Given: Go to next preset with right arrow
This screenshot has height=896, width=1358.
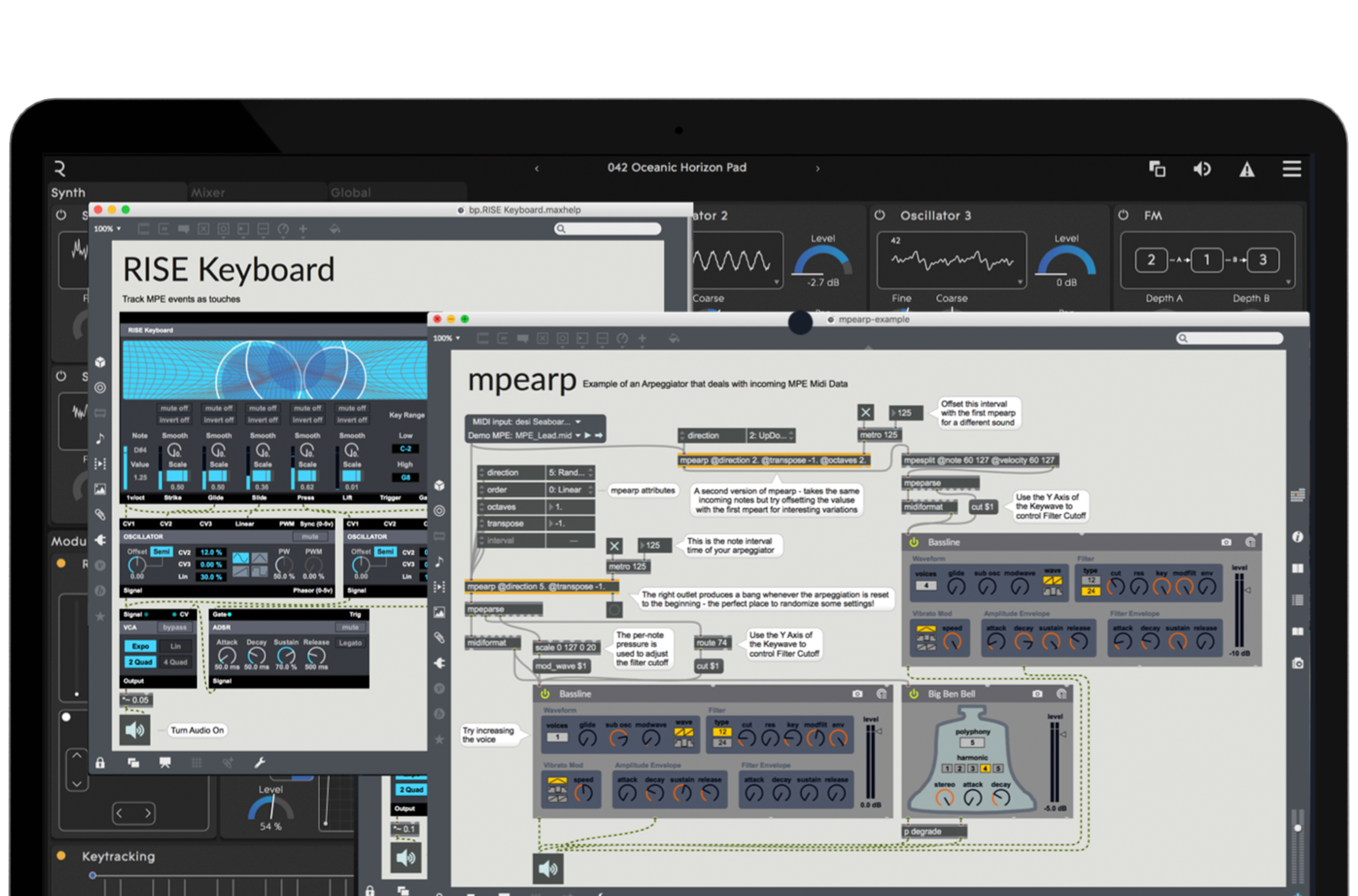Looking at the screenshot, I should coord(817,168).
